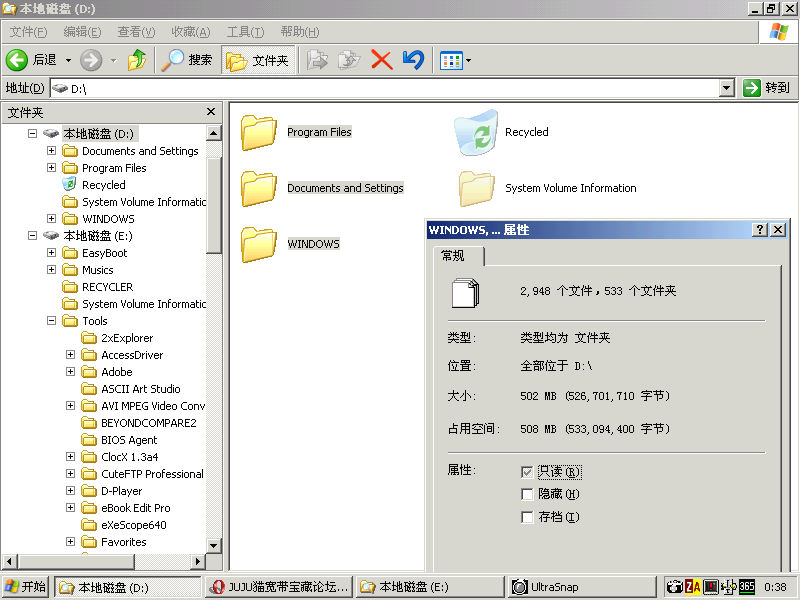This screenshot has height=600, width=800.
Task: Switch to JUJU forum taskbar window
Action: [x=280, y=587]
